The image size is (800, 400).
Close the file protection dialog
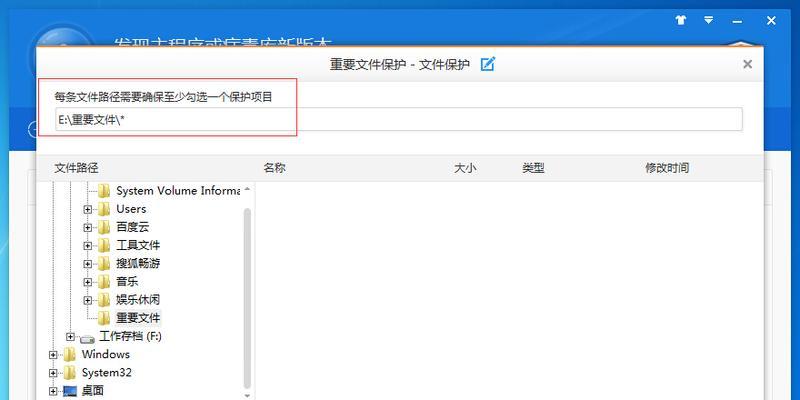(x=747, y=64)
